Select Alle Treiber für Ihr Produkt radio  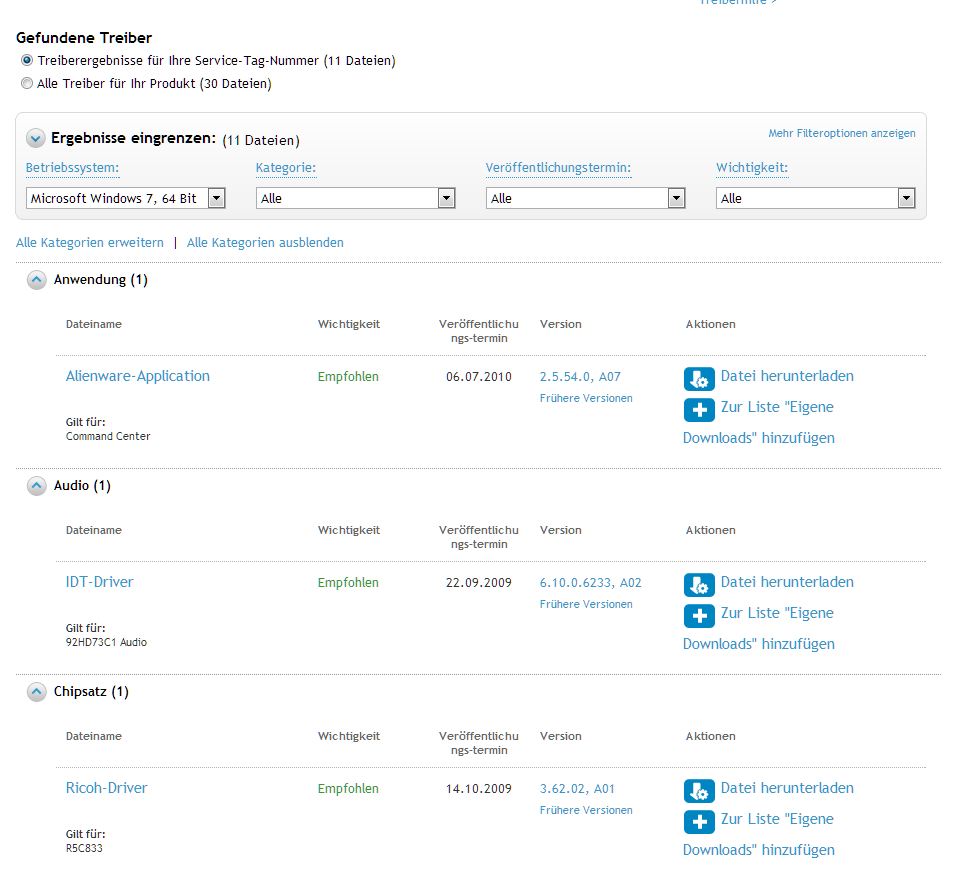click(27, 84)
